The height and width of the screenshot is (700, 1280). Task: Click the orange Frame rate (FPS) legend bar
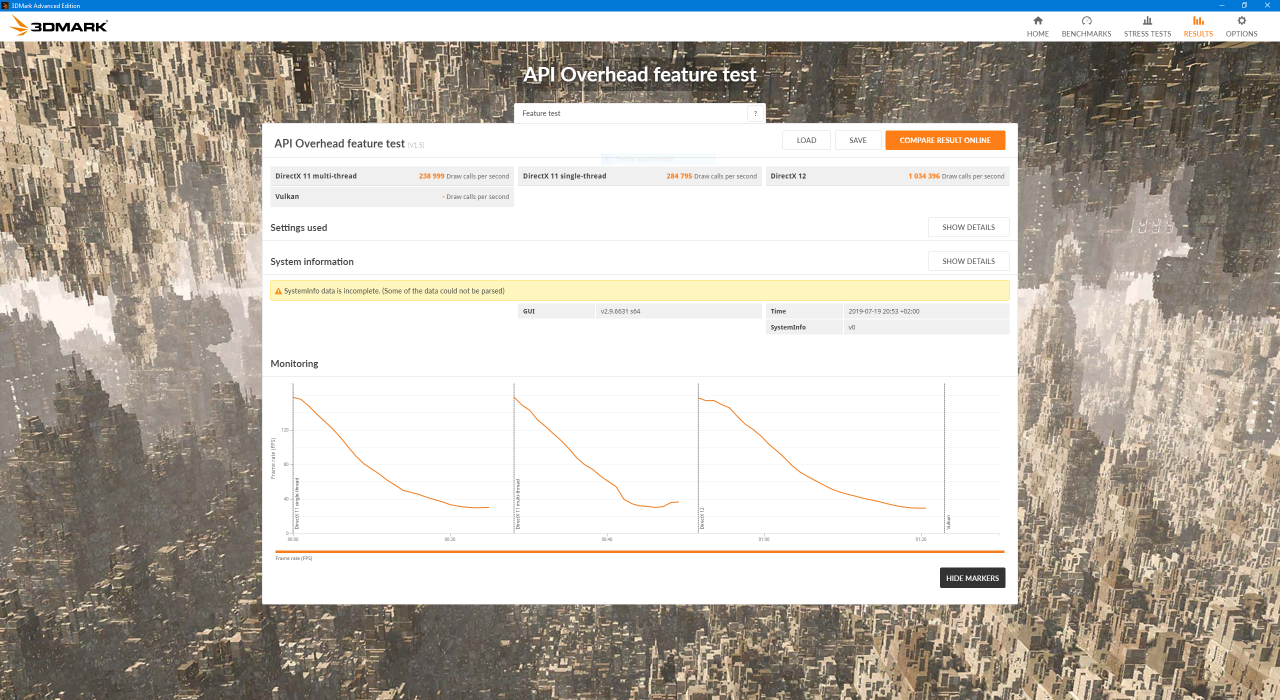(x=640, y=551)
